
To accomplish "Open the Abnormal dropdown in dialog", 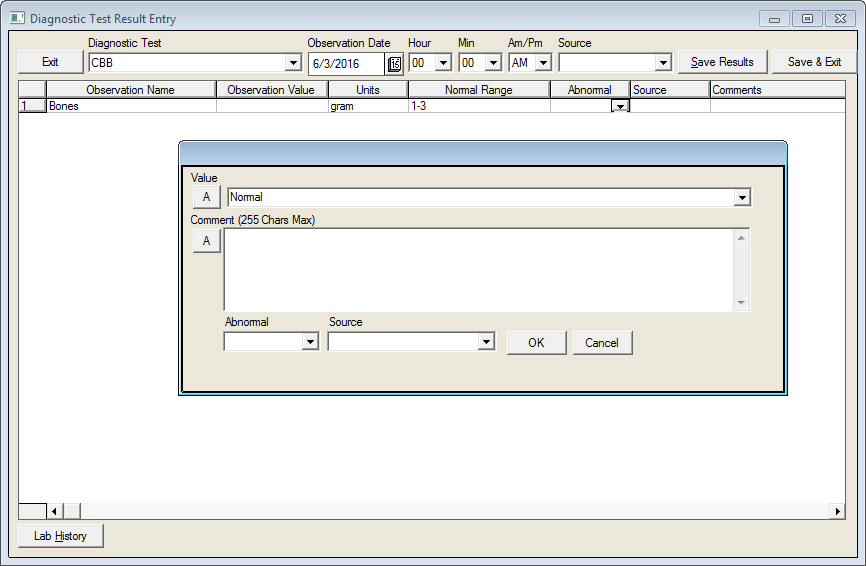I will pyautogui.click(x=310, y=342).
